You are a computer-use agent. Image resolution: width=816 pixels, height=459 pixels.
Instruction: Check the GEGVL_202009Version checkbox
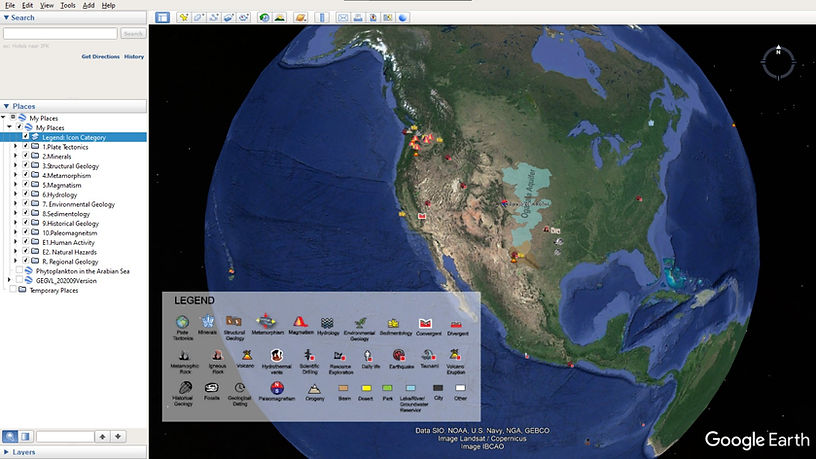pyautogui.click(x=19, y=280)
